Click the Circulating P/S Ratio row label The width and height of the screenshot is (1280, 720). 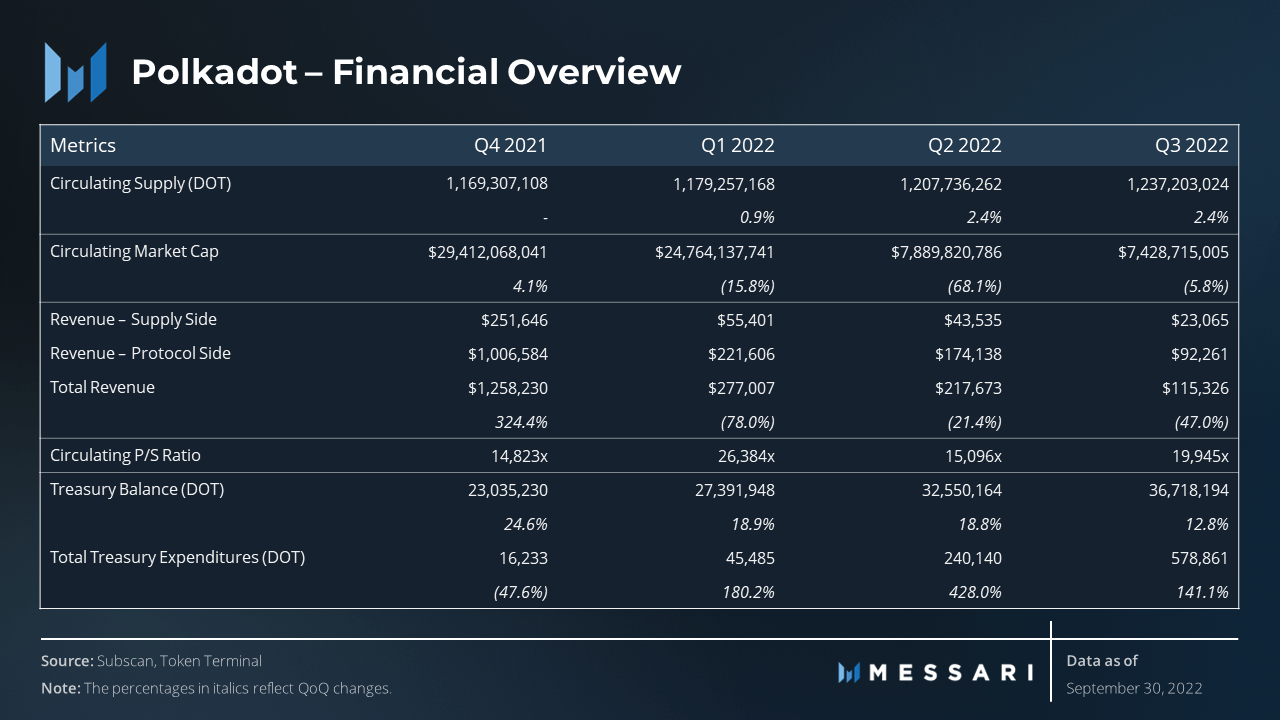tap(125, 455)
